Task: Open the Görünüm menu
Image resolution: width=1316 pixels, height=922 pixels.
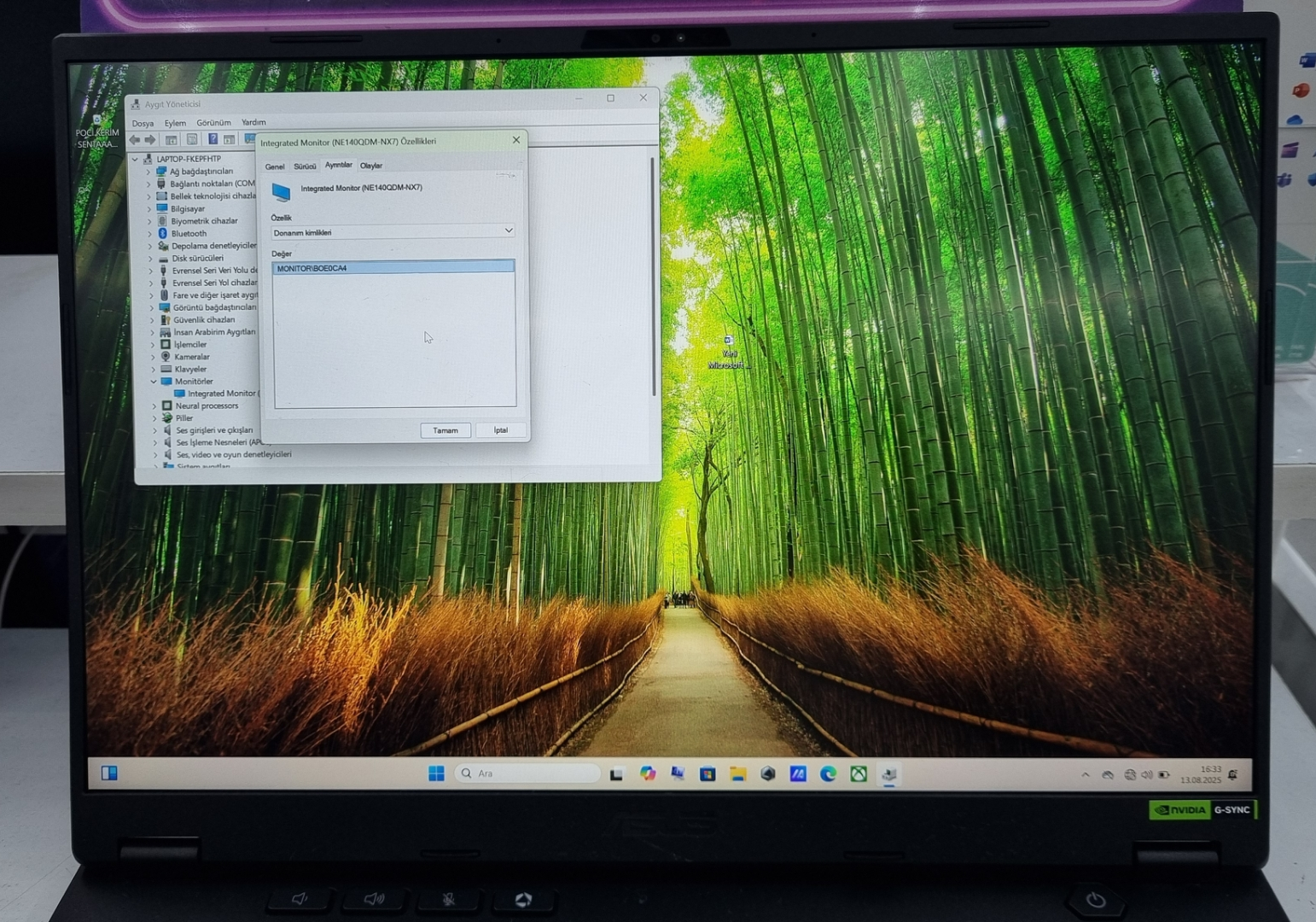Action: 213,123
